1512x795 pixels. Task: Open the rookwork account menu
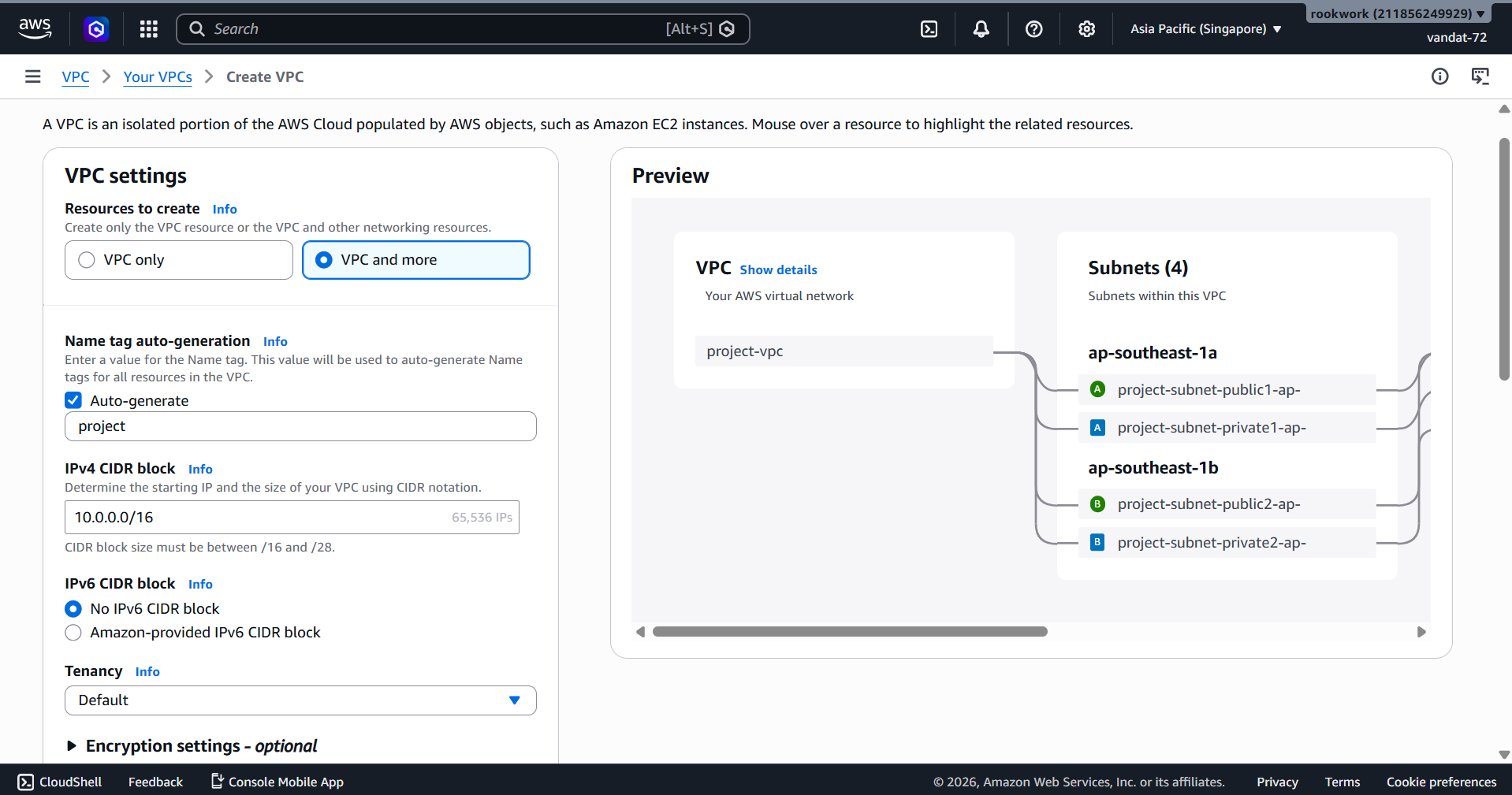coord(1398,13)
